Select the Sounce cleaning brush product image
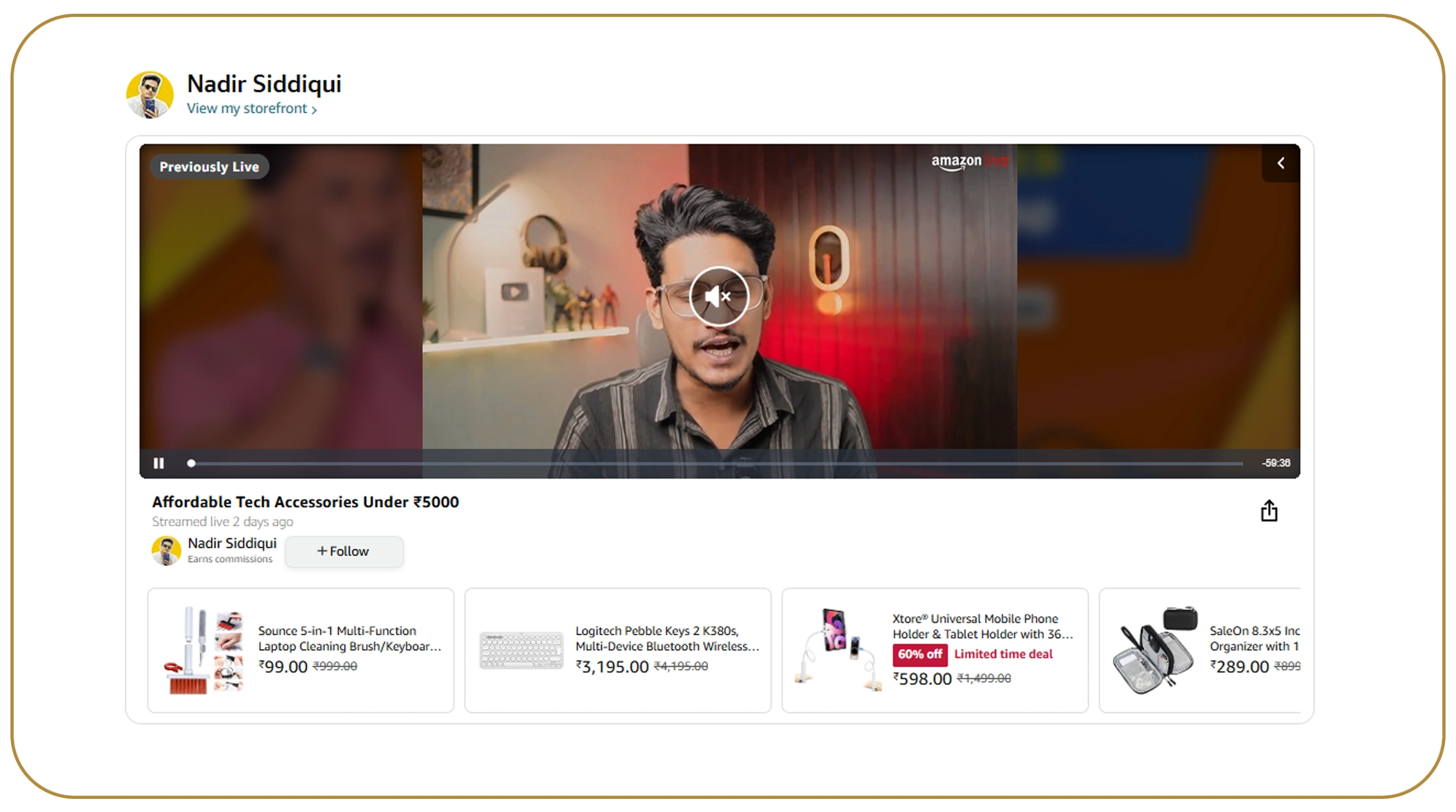Image resolution: width=1456 pixels, height=812 pixels. [203, 650]
